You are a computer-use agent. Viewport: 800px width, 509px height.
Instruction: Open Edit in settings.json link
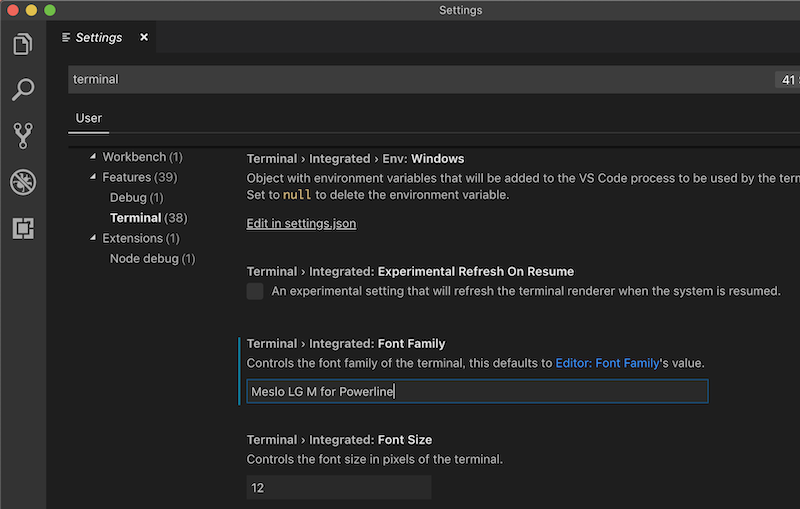click(x=301, y=223)
